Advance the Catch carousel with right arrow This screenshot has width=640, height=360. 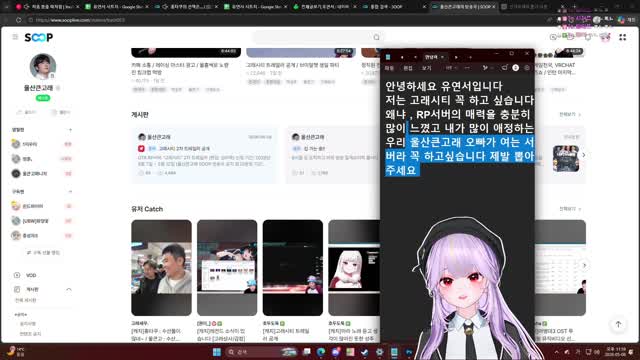pyautogui.click(x=584, y=265)
